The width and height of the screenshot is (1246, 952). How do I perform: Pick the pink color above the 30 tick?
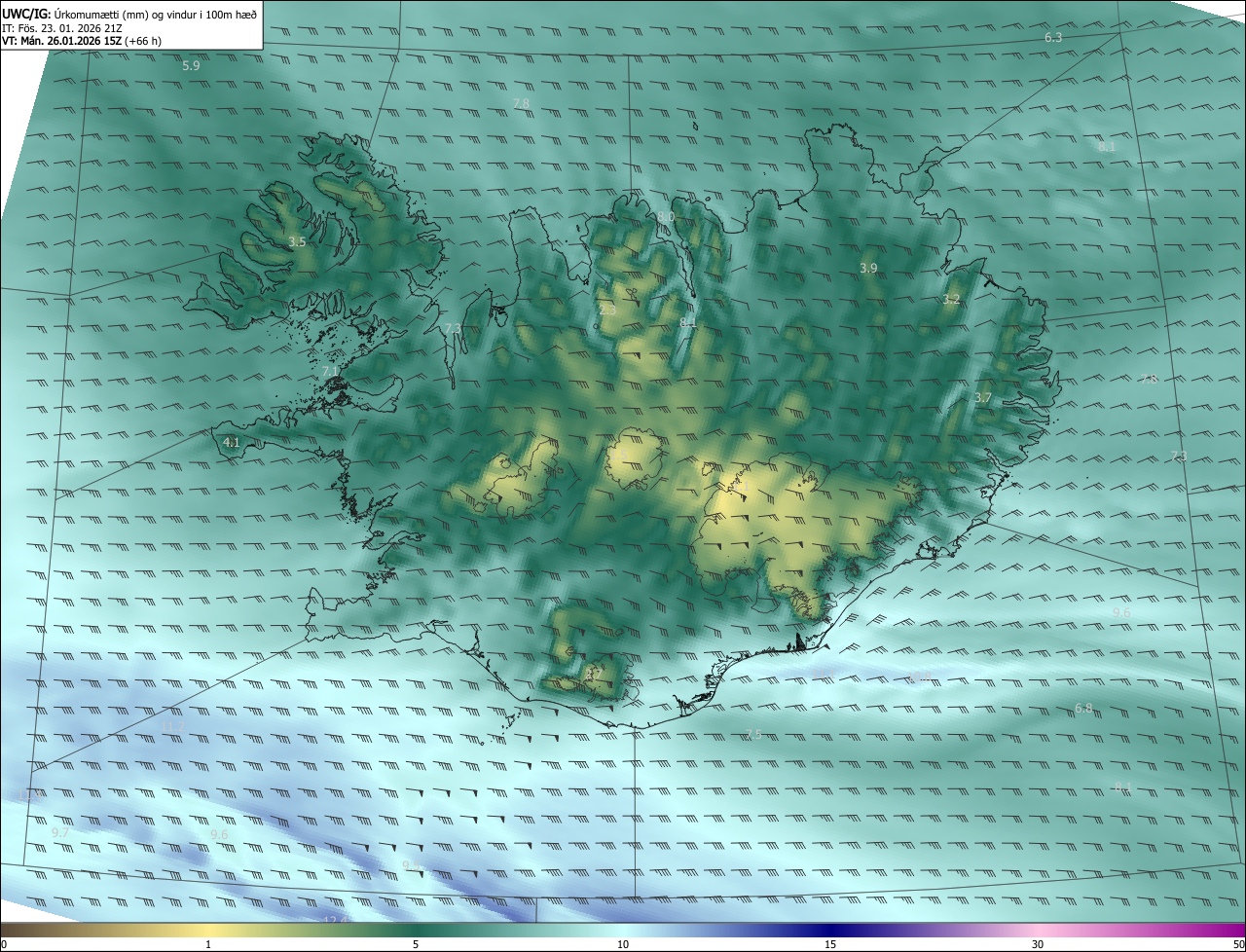(x=1038, y=930)
